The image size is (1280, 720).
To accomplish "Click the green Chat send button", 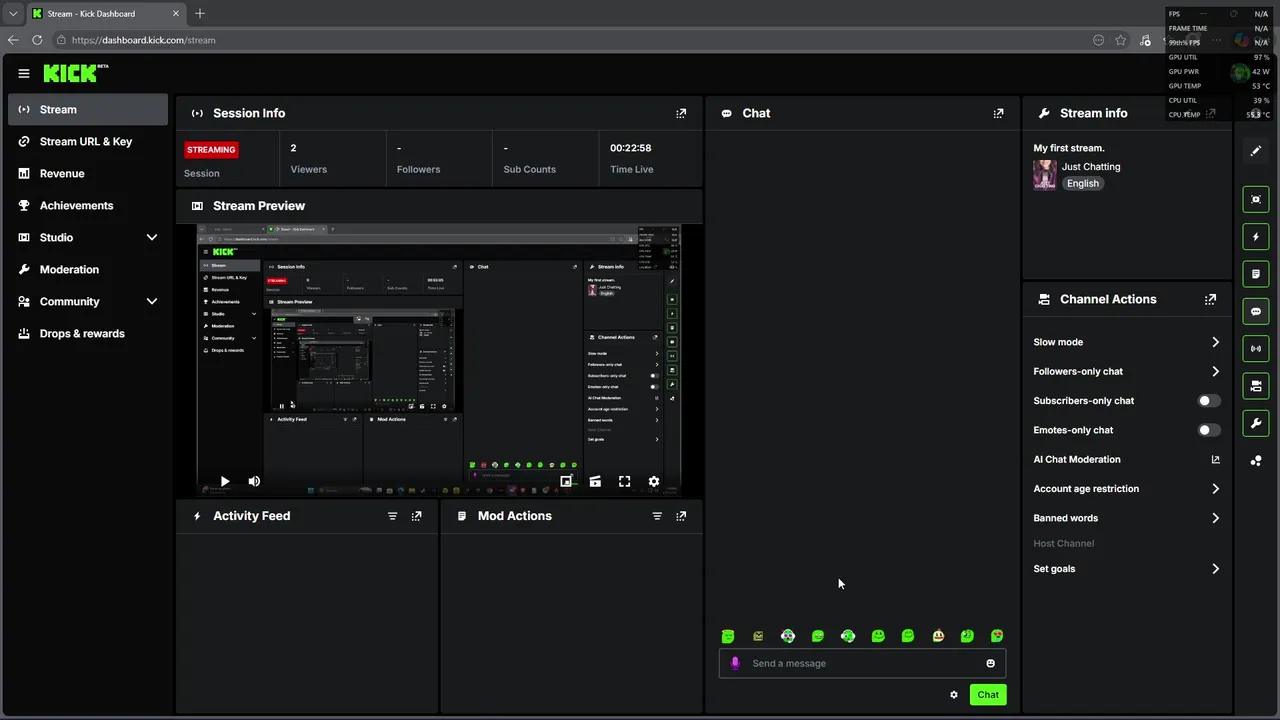I will (988, 695).
